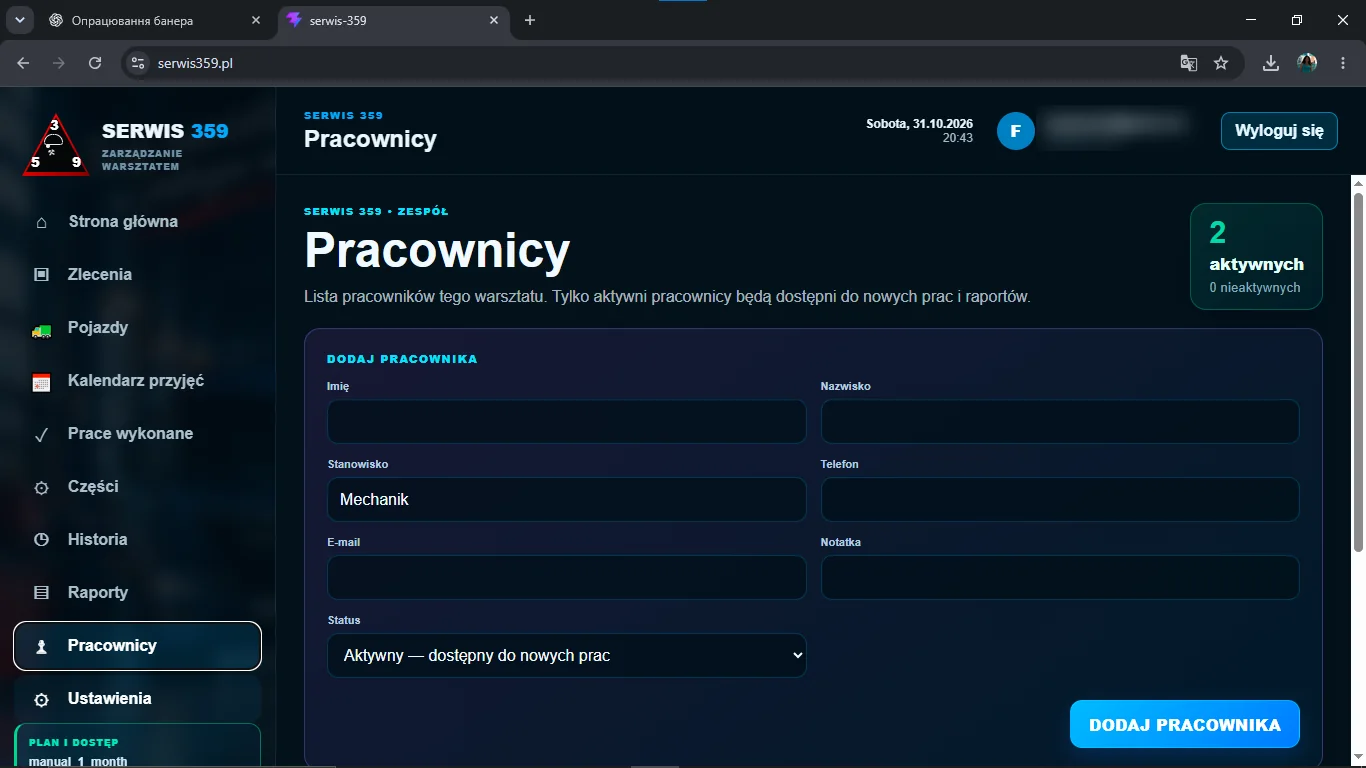Switch to Опрацювання банера tab
The image size is (1366, 768).
155,20
